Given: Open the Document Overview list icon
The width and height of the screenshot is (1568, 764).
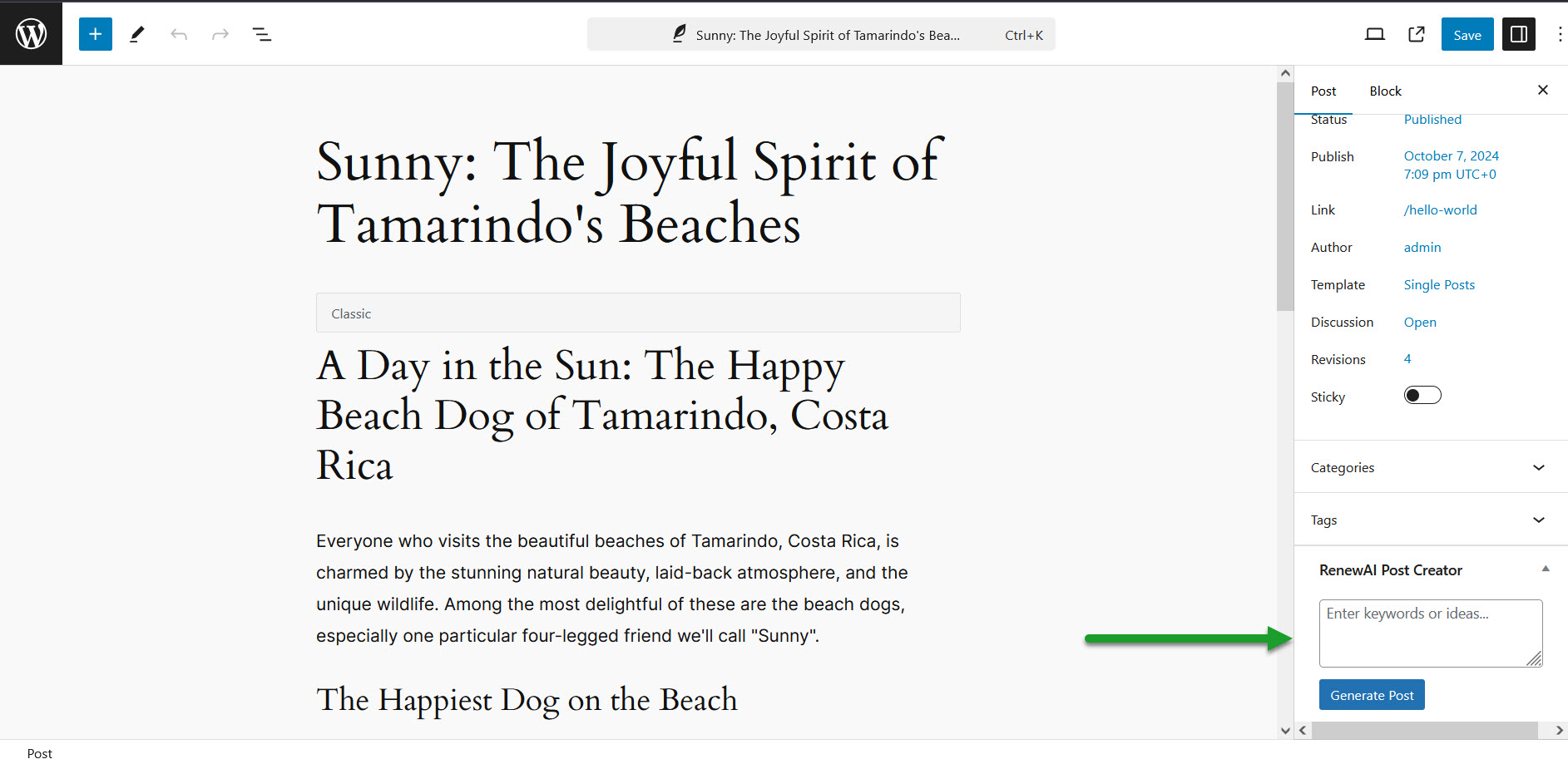Looking at the screenshot, I should 262,34.
